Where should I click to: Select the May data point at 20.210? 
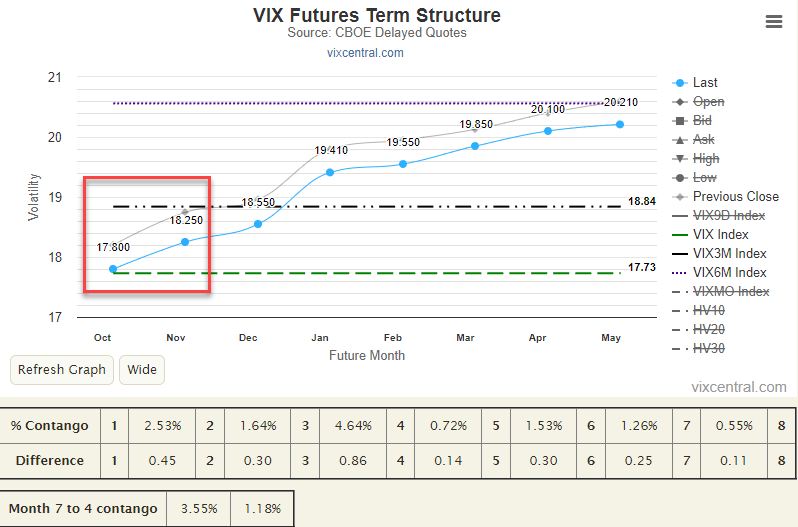pos(620,124)
